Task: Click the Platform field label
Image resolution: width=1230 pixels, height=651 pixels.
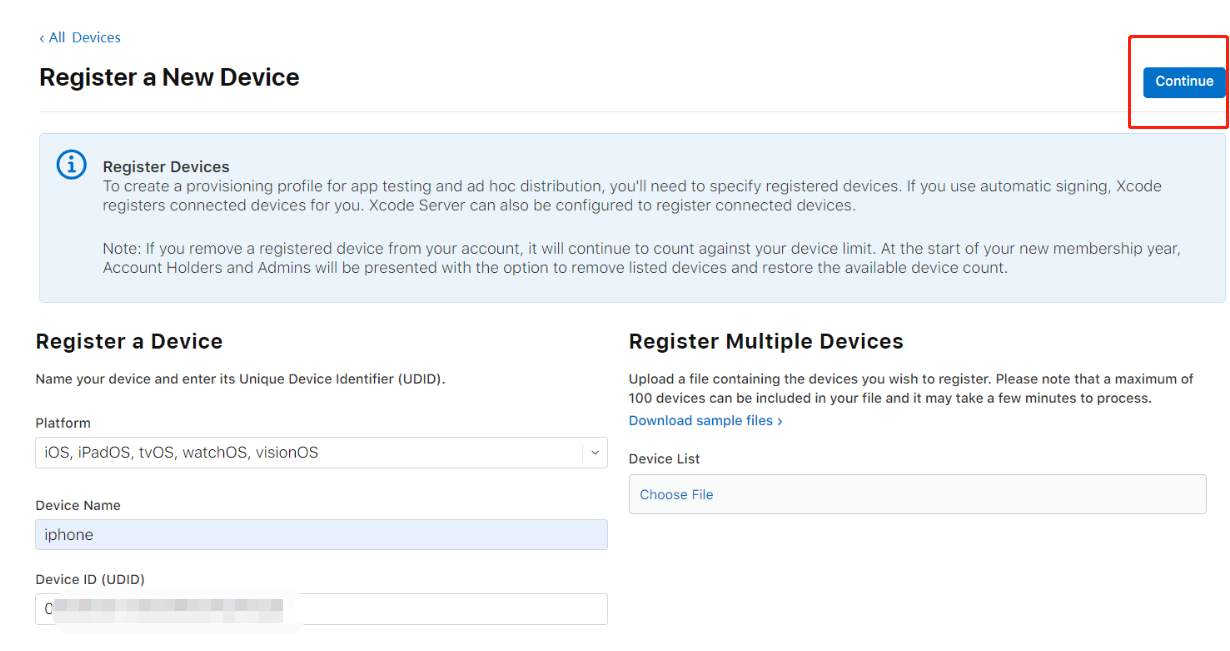Action: coord(63,423)
